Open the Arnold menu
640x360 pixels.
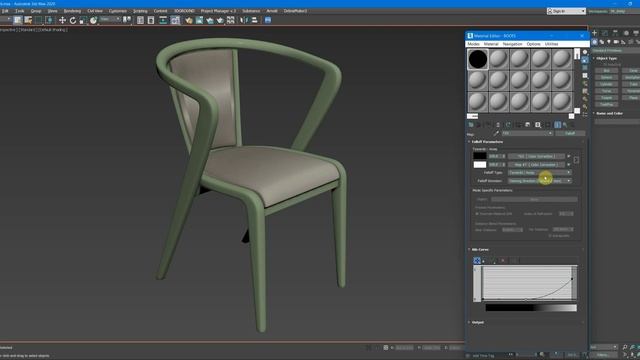coord(272,11)
